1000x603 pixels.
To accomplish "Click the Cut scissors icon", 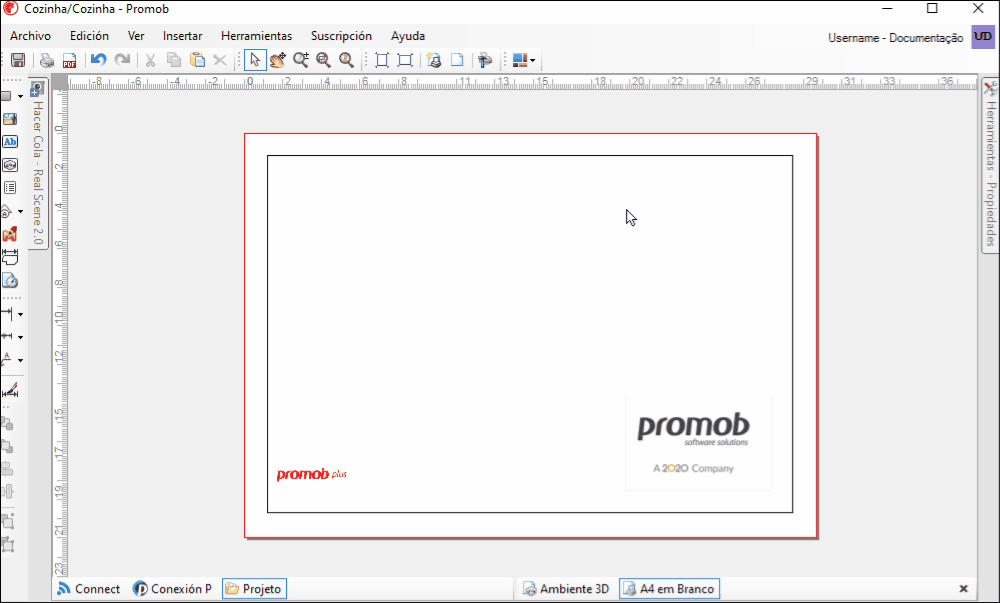I will [151, 60].
